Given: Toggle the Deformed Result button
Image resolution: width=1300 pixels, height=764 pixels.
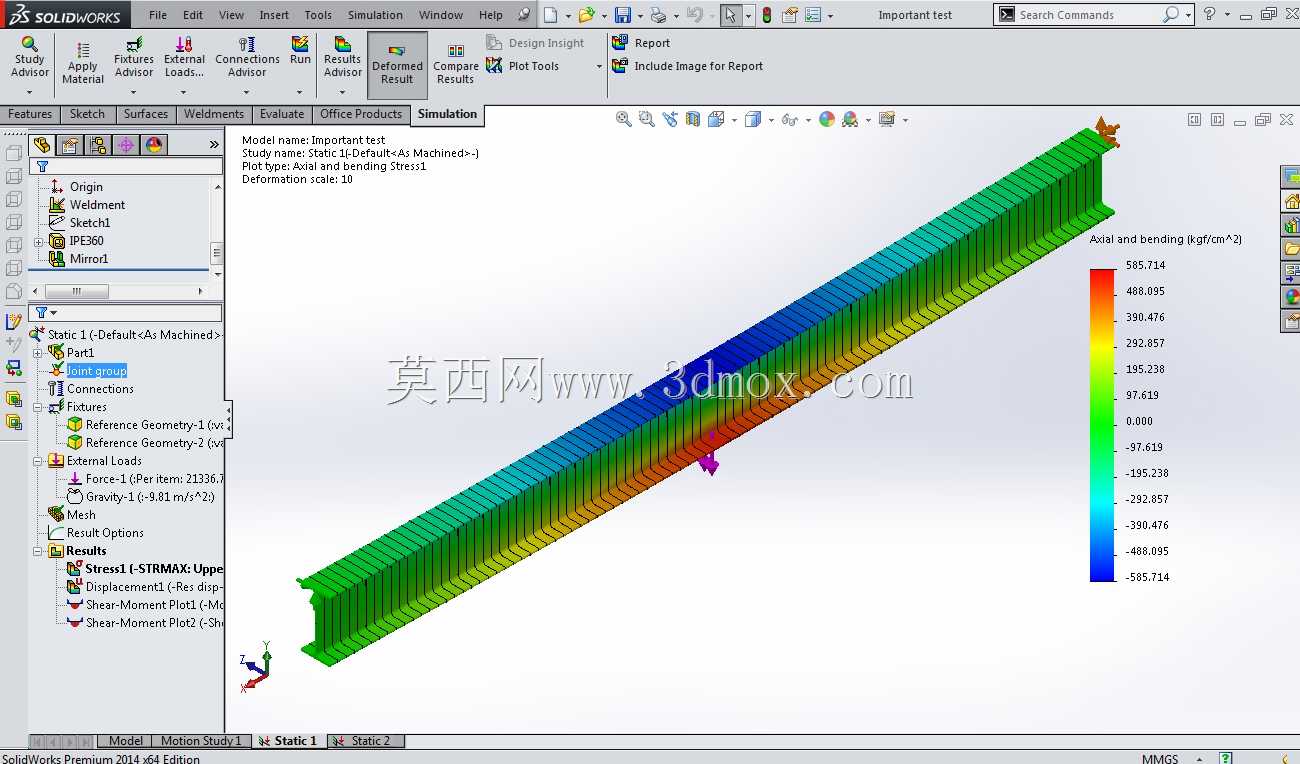Looking at the screenshot, I should pos(397,65).
